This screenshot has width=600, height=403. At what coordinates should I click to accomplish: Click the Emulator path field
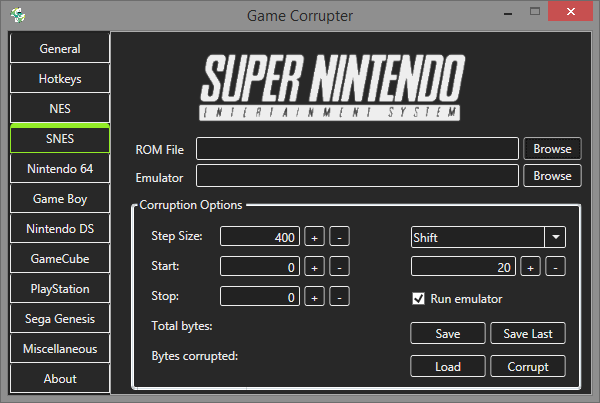357,176
